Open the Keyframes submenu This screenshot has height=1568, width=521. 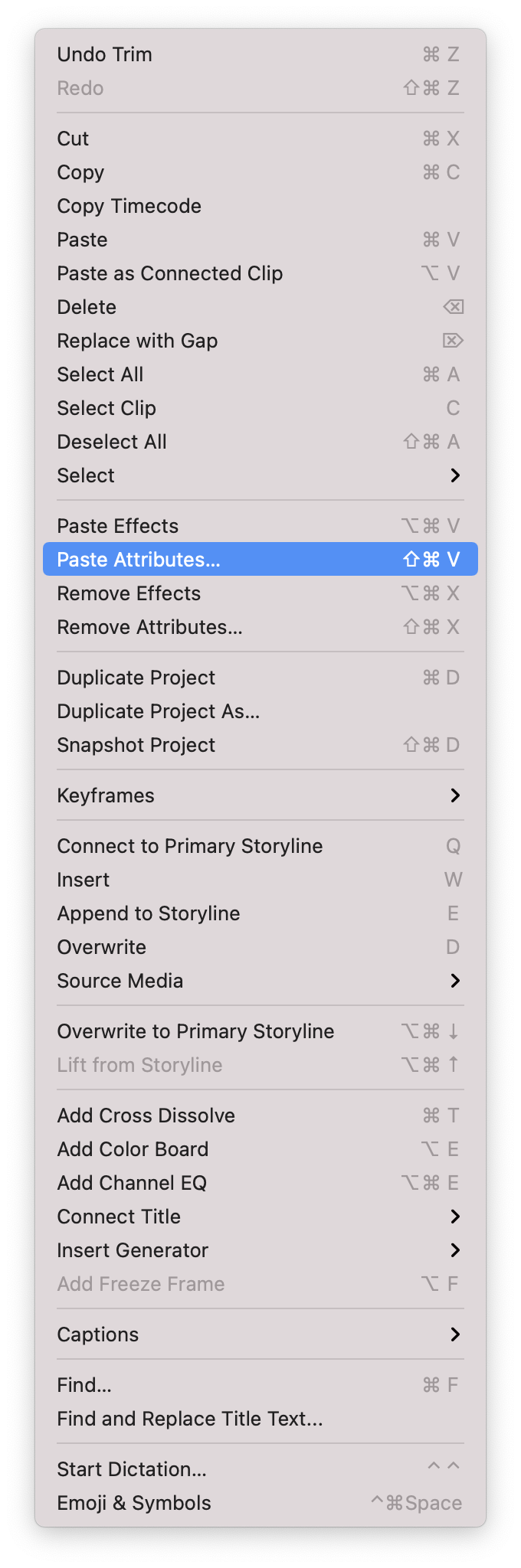[260, 795]
